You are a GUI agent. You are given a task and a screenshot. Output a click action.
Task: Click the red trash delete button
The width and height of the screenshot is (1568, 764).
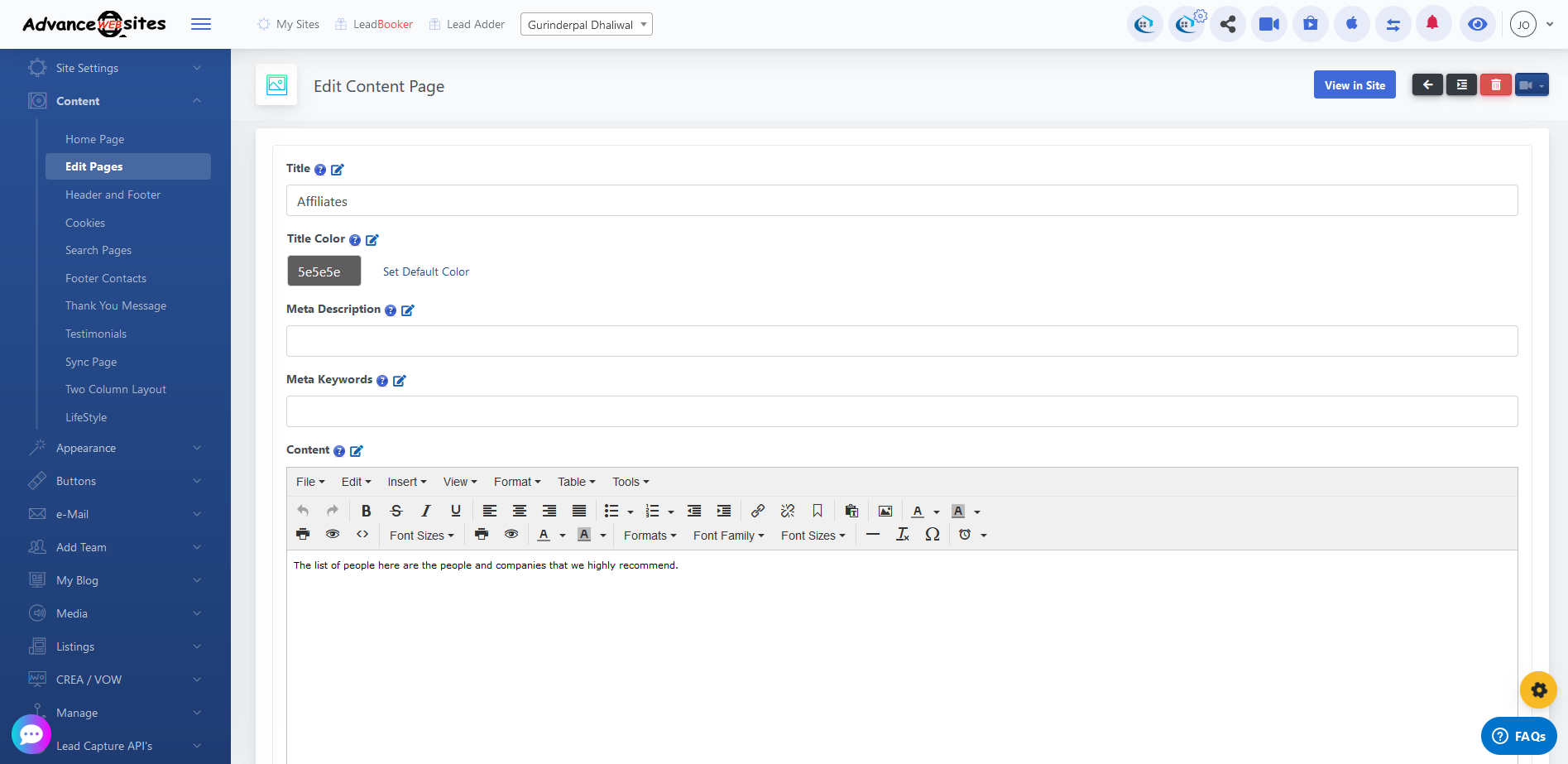point(1495,85)
